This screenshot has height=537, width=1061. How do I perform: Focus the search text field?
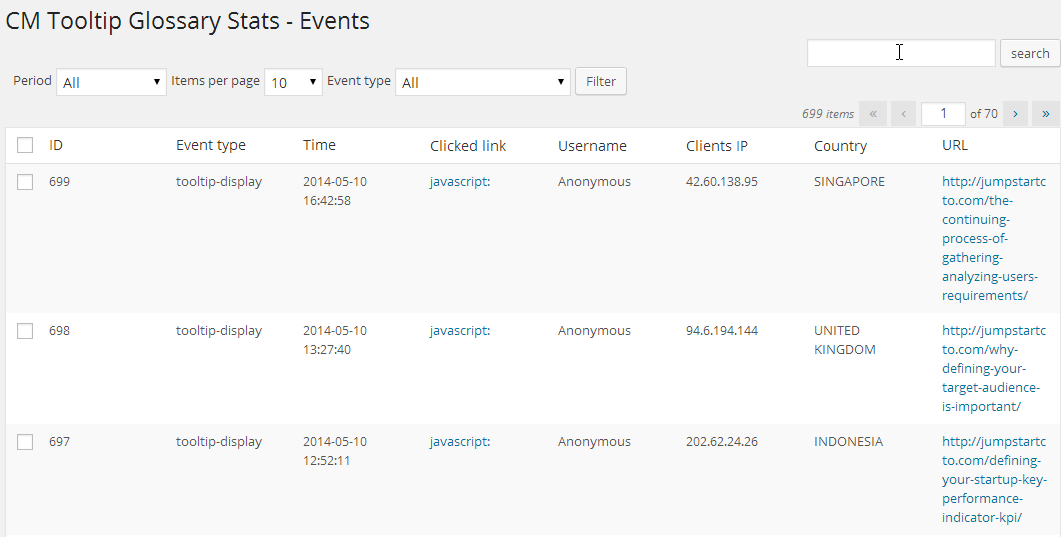(x=901, y=54)
